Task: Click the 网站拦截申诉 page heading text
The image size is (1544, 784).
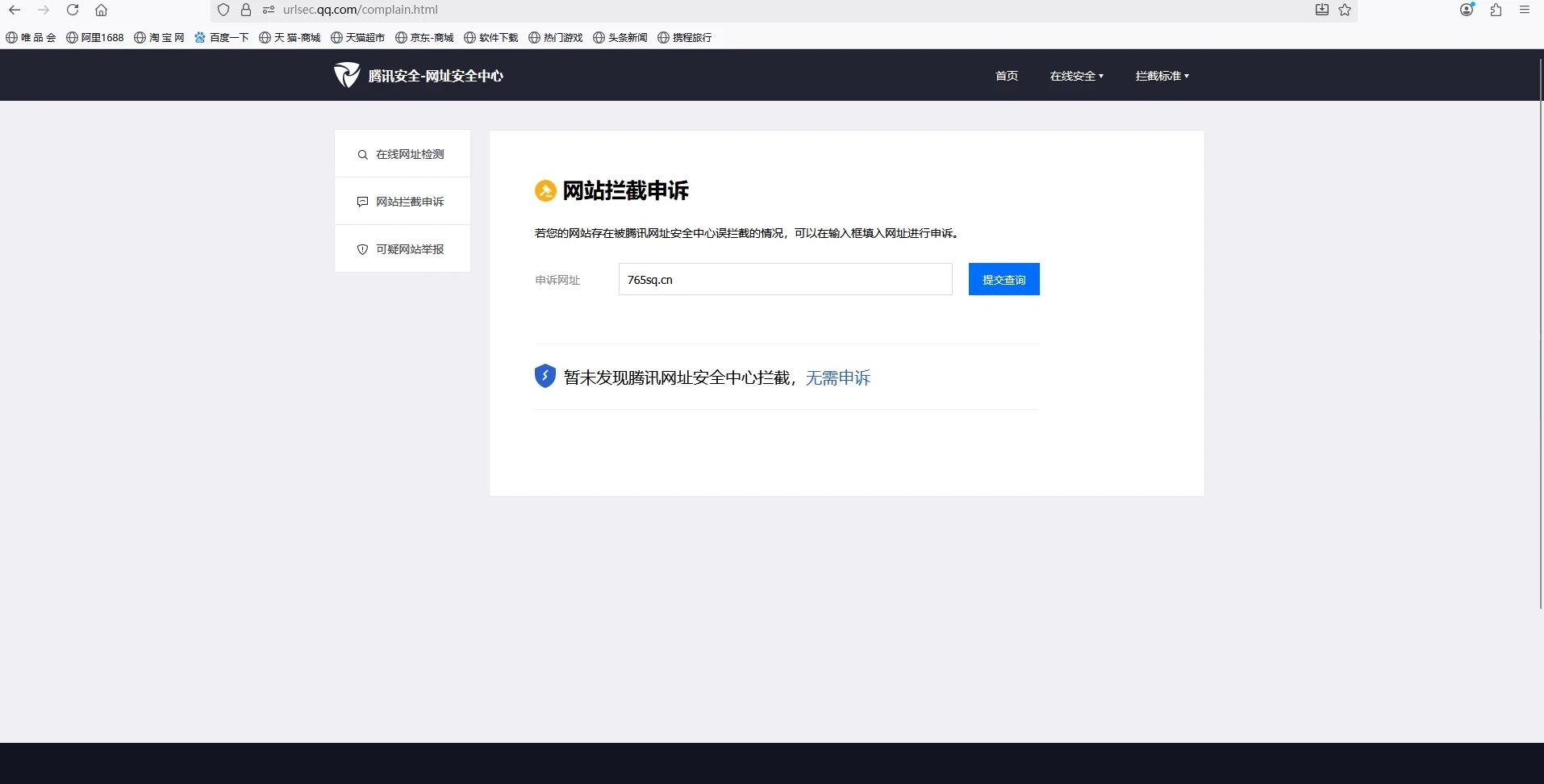Action: coord(625,191)
